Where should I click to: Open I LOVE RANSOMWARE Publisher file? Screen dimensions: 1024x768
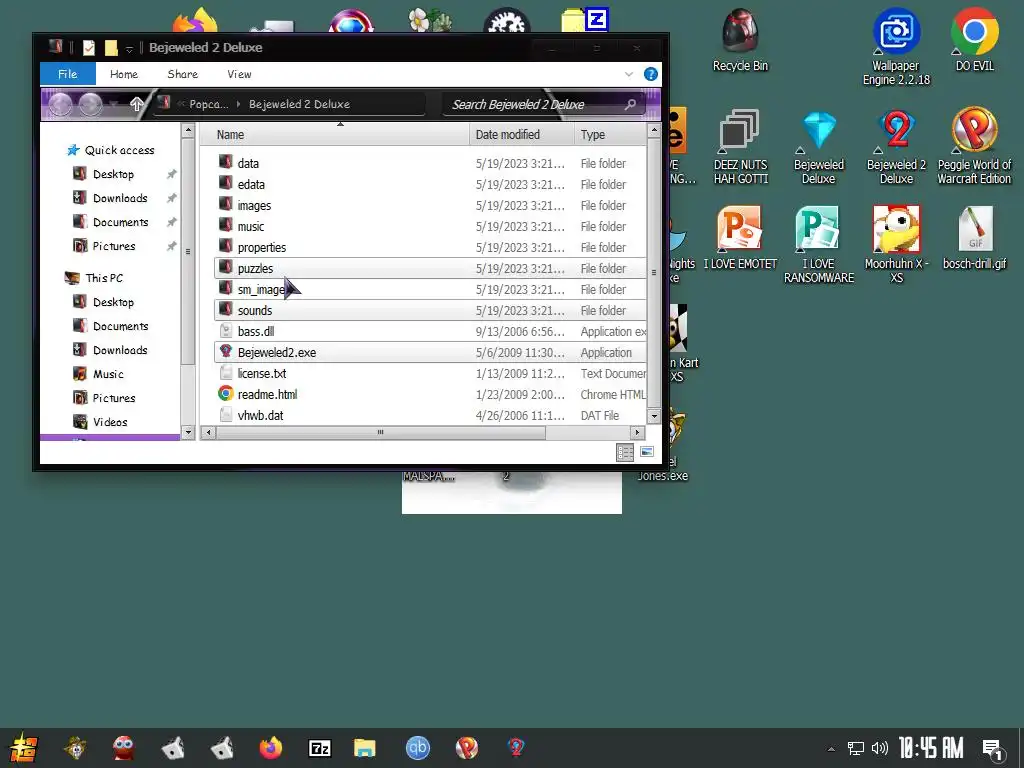tap(818, 245)
